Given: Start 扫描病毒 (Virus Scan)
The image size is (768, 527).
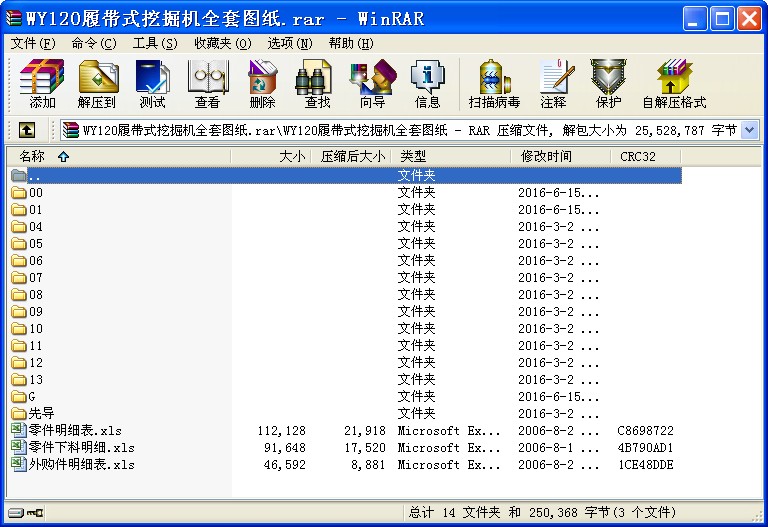Looking at the screenshot, I should point(494,84).
